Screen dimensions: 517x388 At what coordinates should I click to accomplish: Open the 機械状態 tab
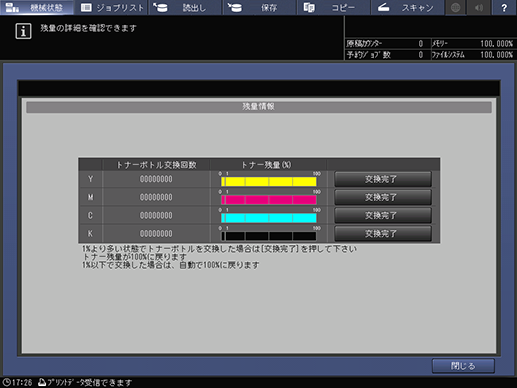pyautogui.click(x=37, y=7)
